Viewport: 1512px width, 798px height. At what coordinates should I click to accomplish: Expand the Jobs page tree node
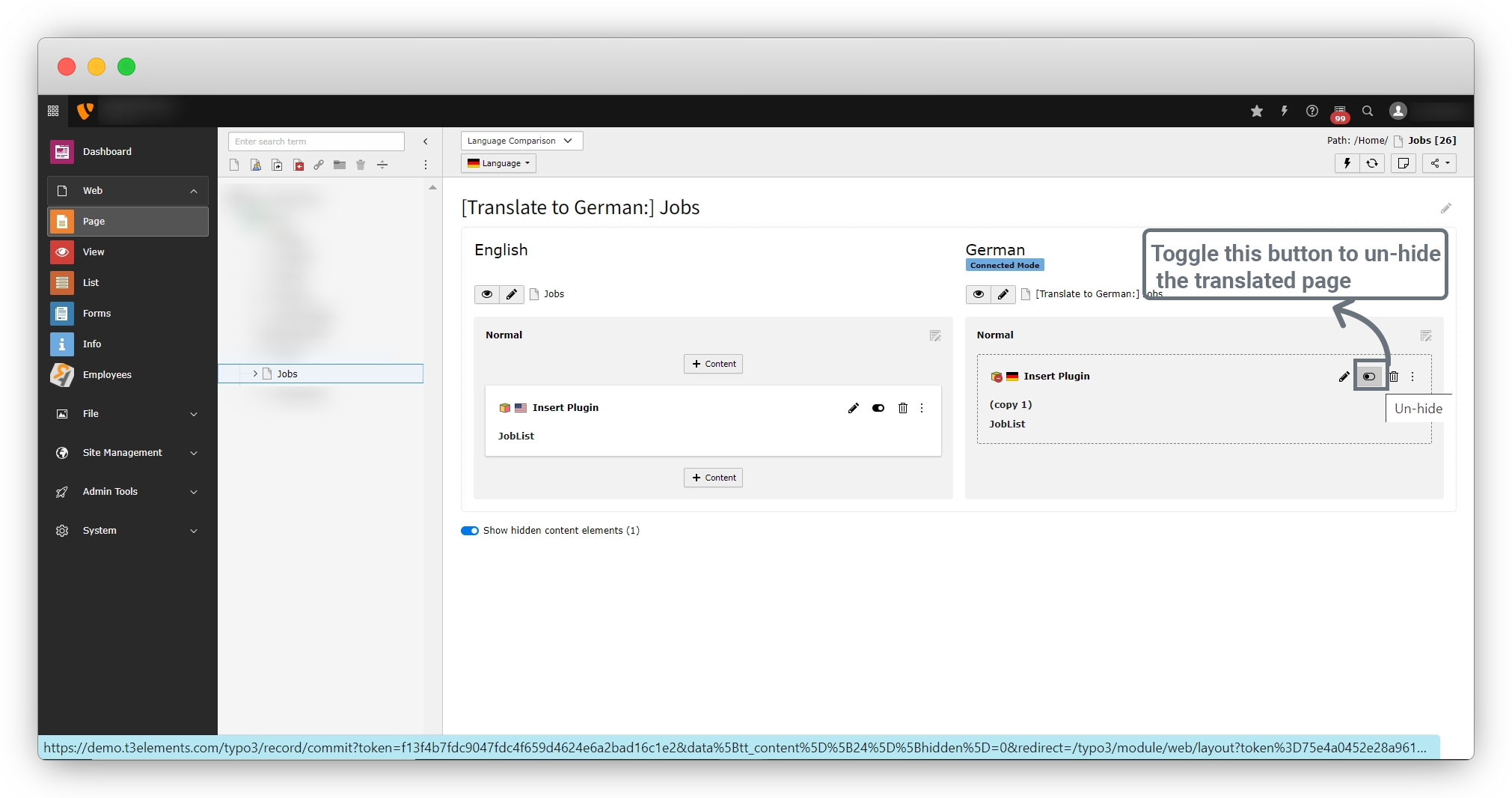click(255, 374)
